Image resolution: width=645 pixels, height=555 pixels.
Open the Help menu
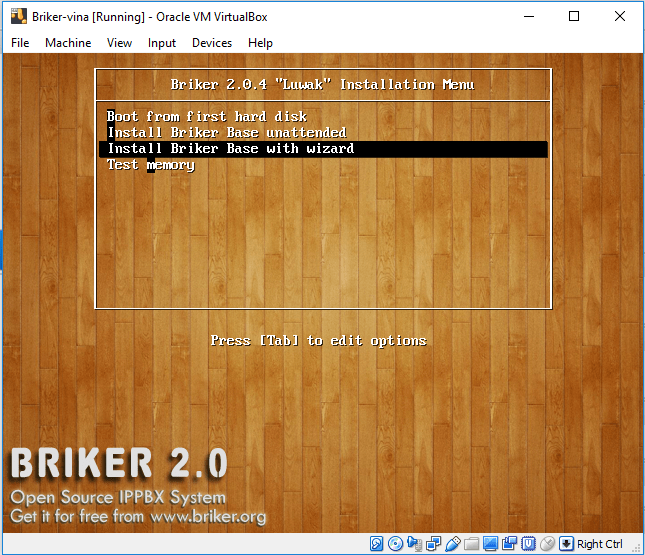[x=260, y=43]
